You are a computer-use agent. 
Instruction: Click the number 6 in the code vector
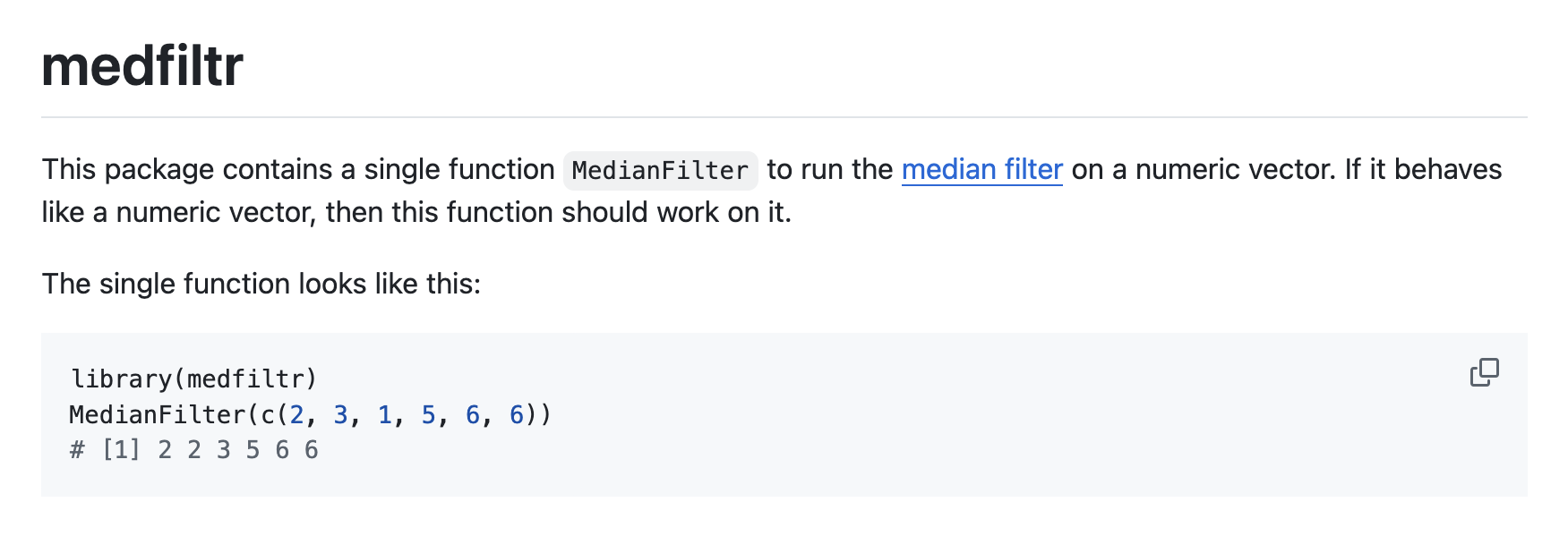click(473, 414)
